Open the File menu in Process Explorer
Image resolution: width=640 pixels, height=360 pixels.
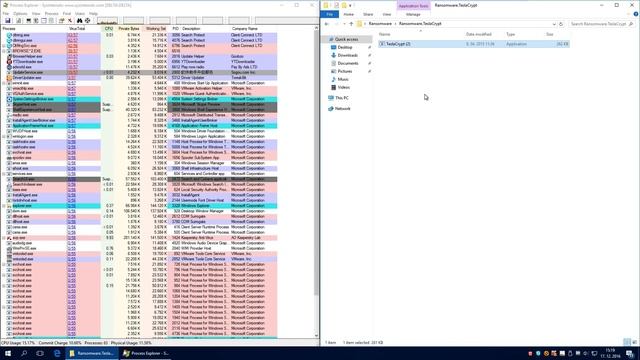[6, 13]
